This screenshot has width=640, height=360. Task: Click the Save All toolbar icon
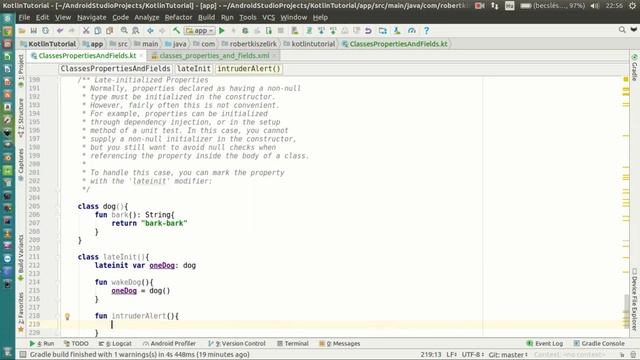tap(33, 31)
